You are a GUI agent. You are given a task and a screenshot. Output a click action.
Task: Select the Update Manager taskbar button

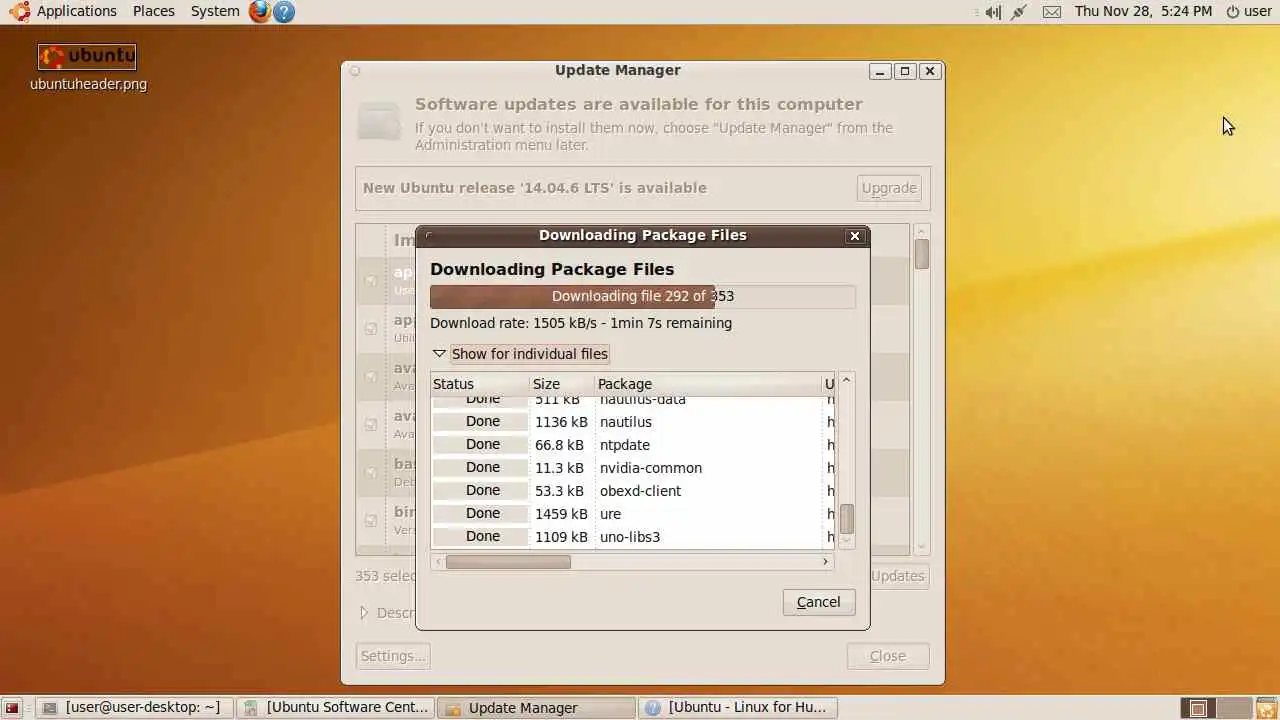(x=536, y=707)
